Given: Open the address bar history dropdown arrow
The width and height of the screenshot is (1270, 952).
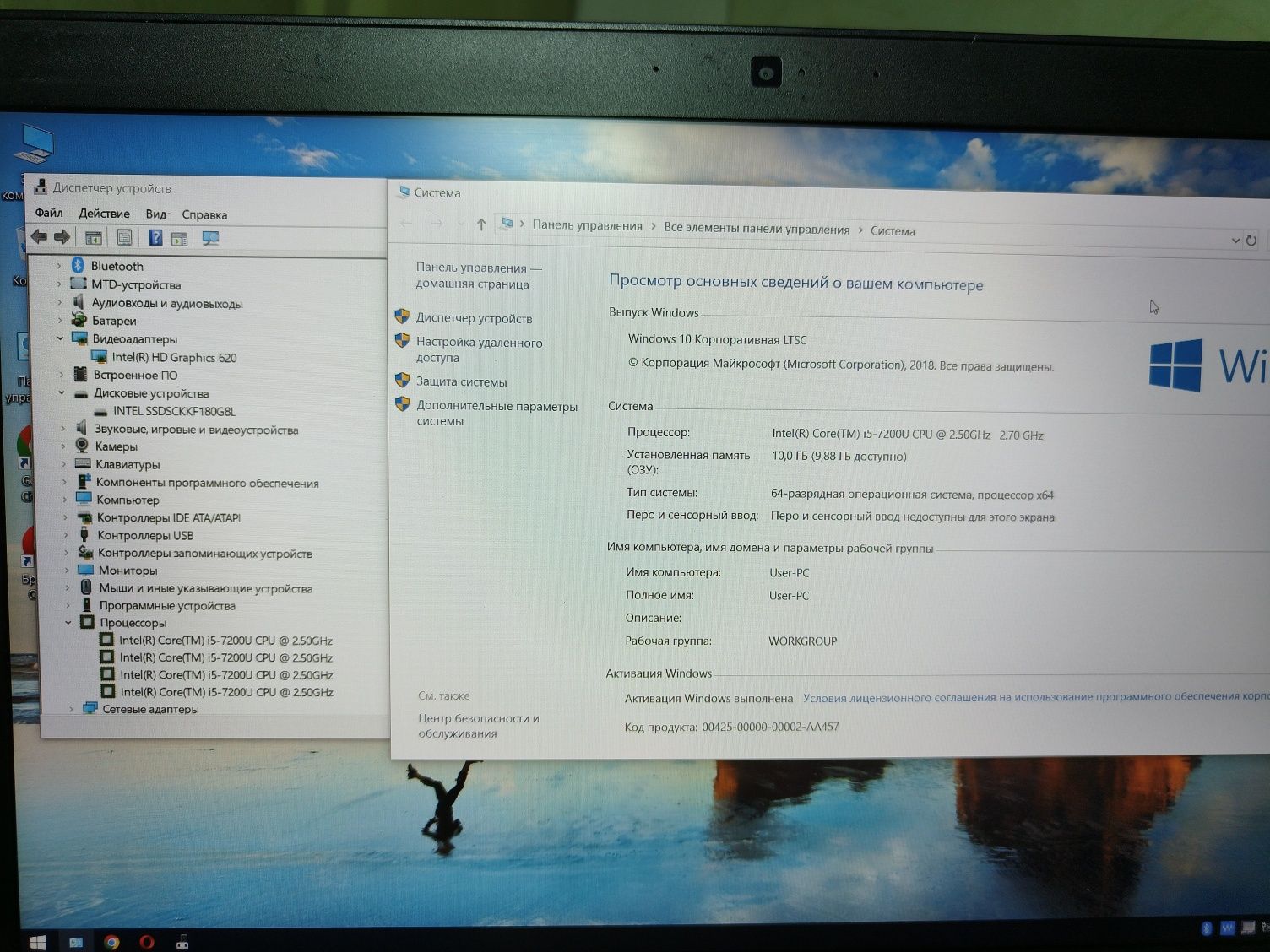Looking at the screenshot, I should click(x=1235, y=241).
